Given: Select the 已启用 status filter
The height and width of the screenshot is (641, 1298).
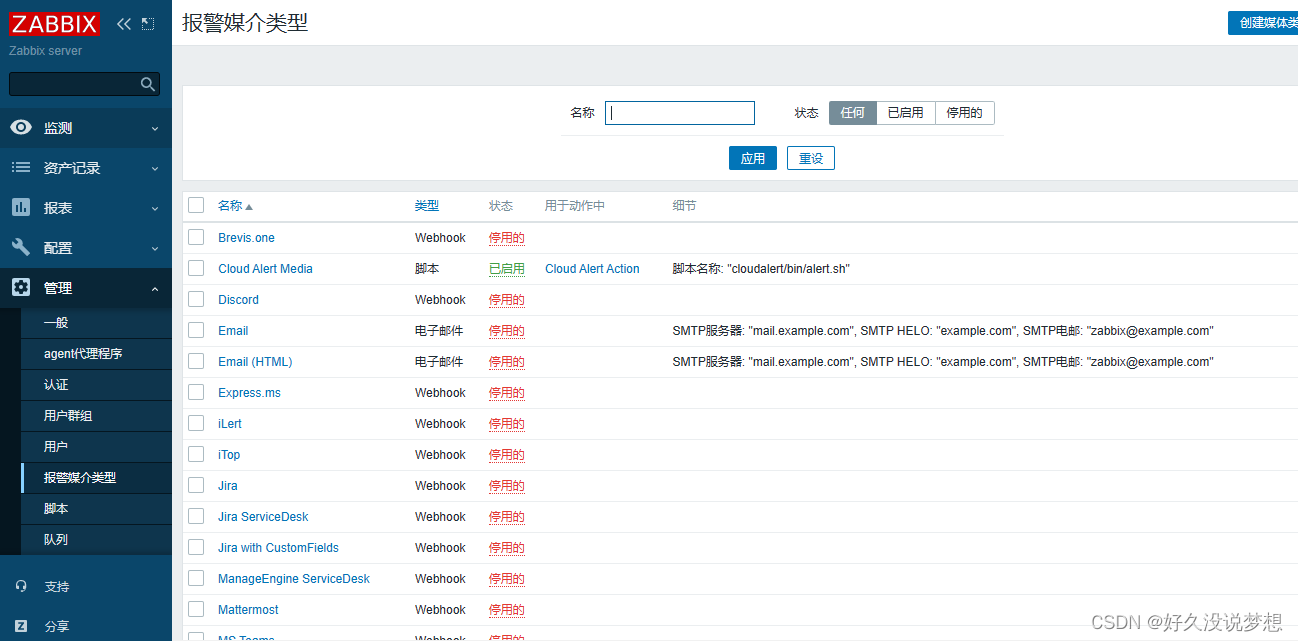Looking at the screenshot, I should pos(906,113).
